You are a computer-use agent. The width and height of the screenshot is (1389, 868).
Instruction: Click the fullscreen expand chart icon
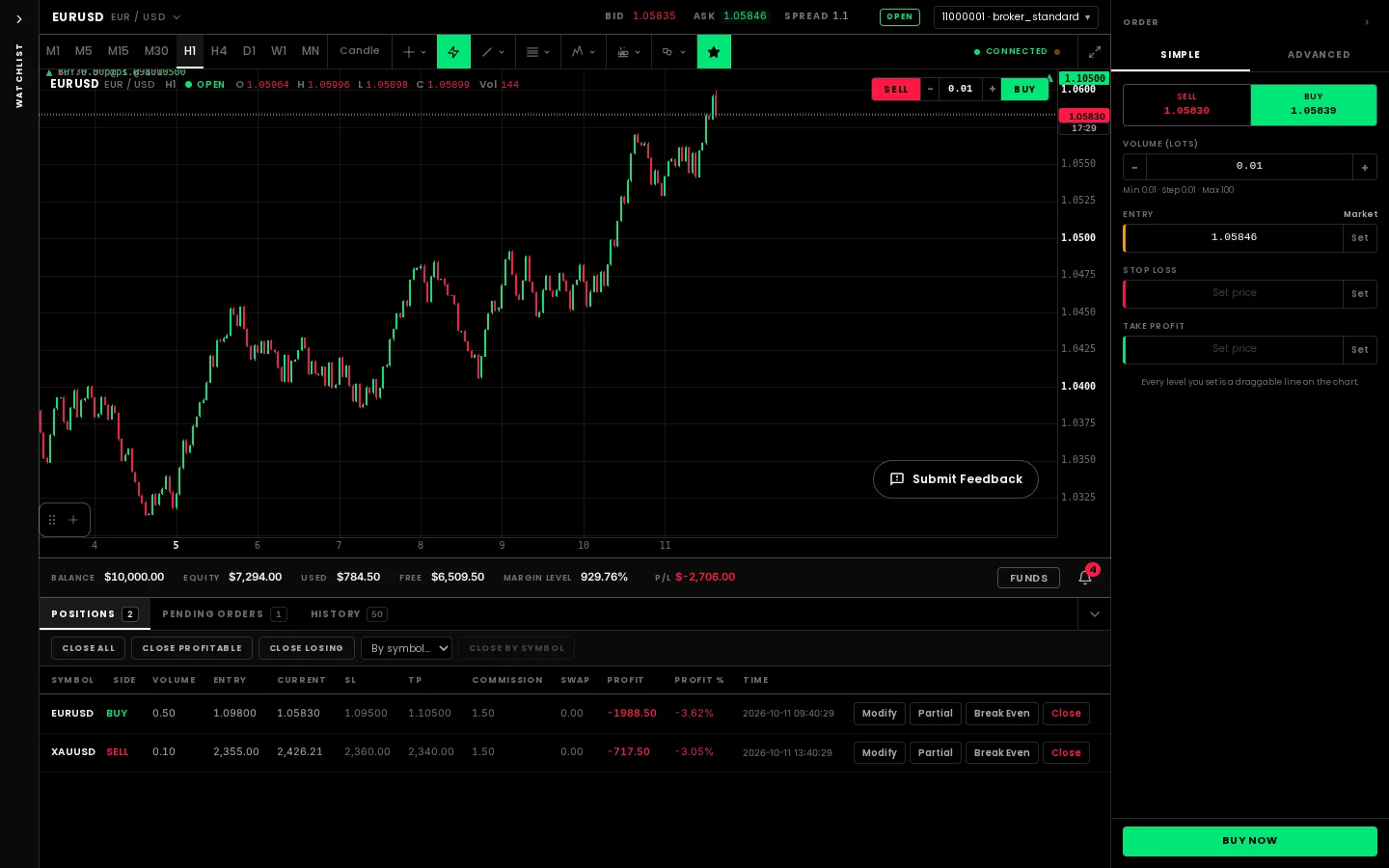click(1095, 52)
